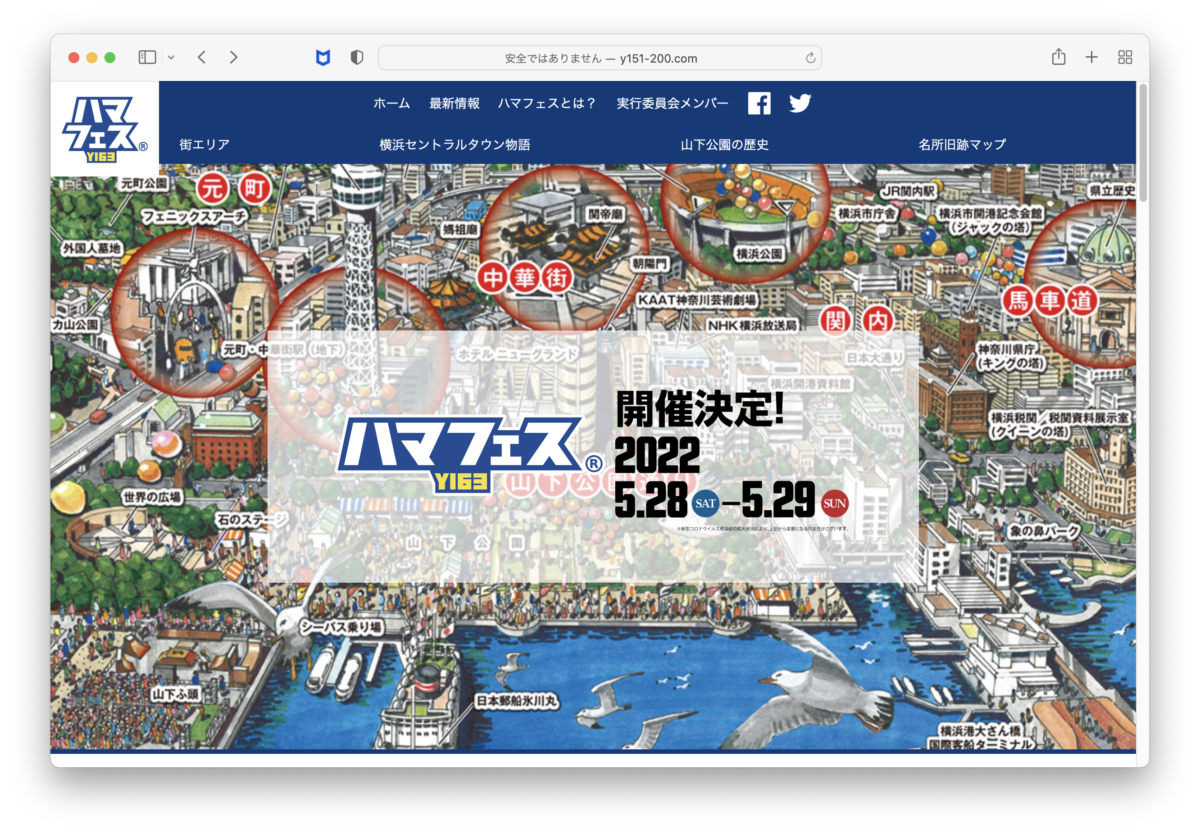This screenshot has width=1200, height=834.
Task: Go forward with the right arrow
Action: [233, 58]
